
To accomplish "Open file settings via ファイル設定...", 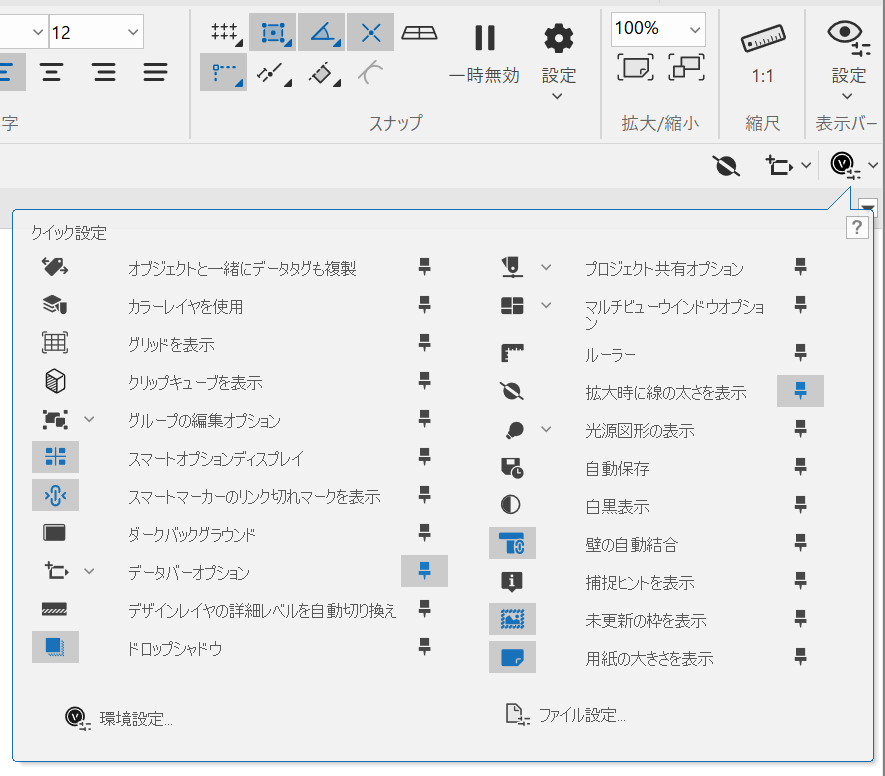I will point(582,715).
